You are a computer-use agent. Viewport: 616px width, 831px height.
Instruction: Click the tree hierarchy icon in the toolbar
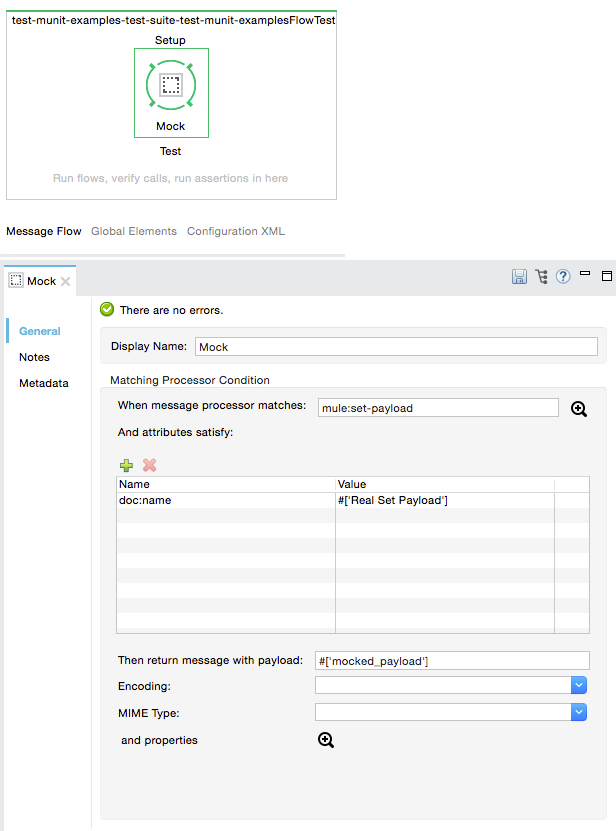[x=541, y=277]
